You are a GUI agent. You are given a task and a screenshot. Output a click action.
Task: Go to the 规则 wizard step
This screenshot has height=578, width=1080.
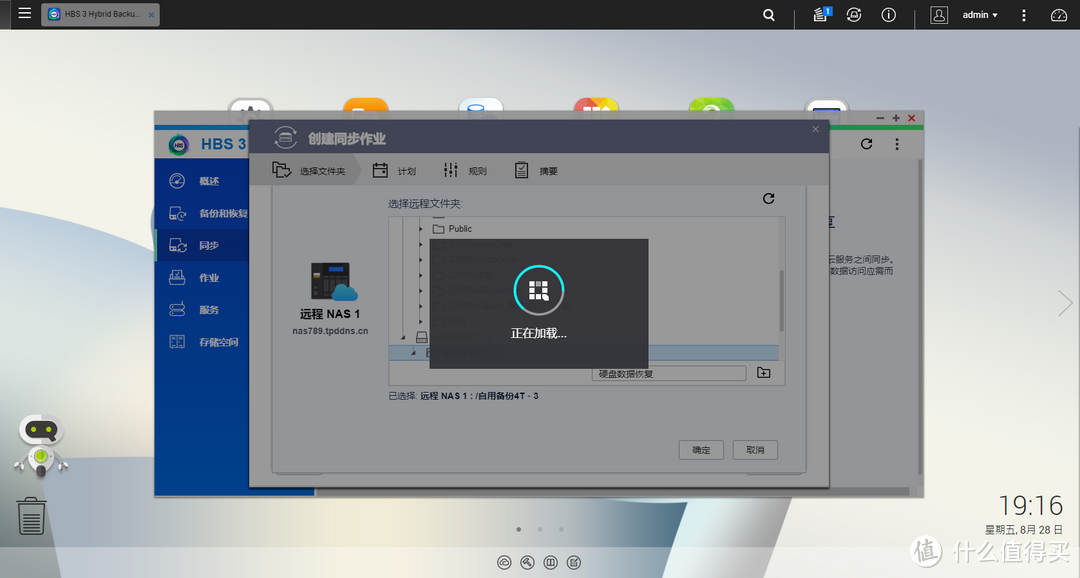(x=465, y=171)
